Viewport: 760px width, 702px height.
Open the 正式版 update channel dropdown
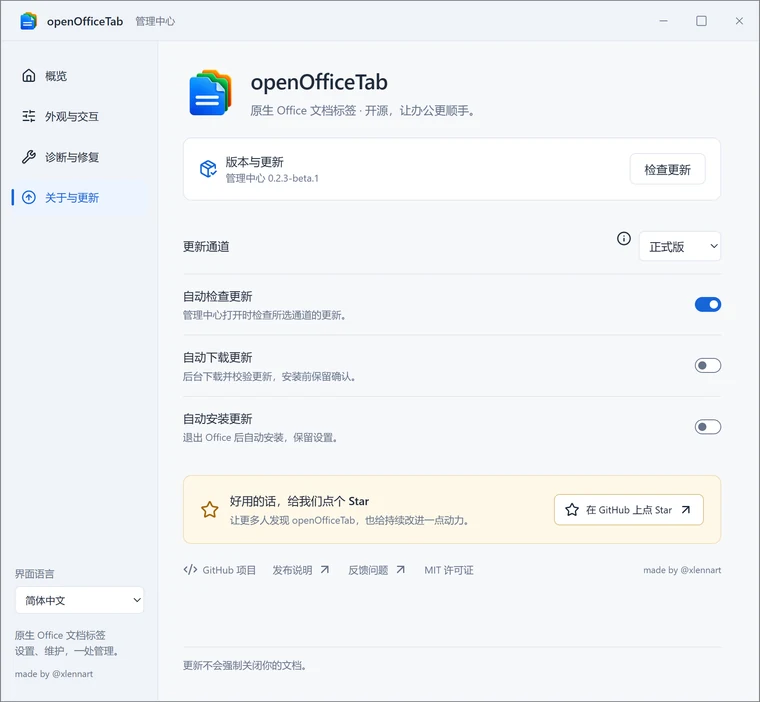pyautogui.click(x=680, y=246)
